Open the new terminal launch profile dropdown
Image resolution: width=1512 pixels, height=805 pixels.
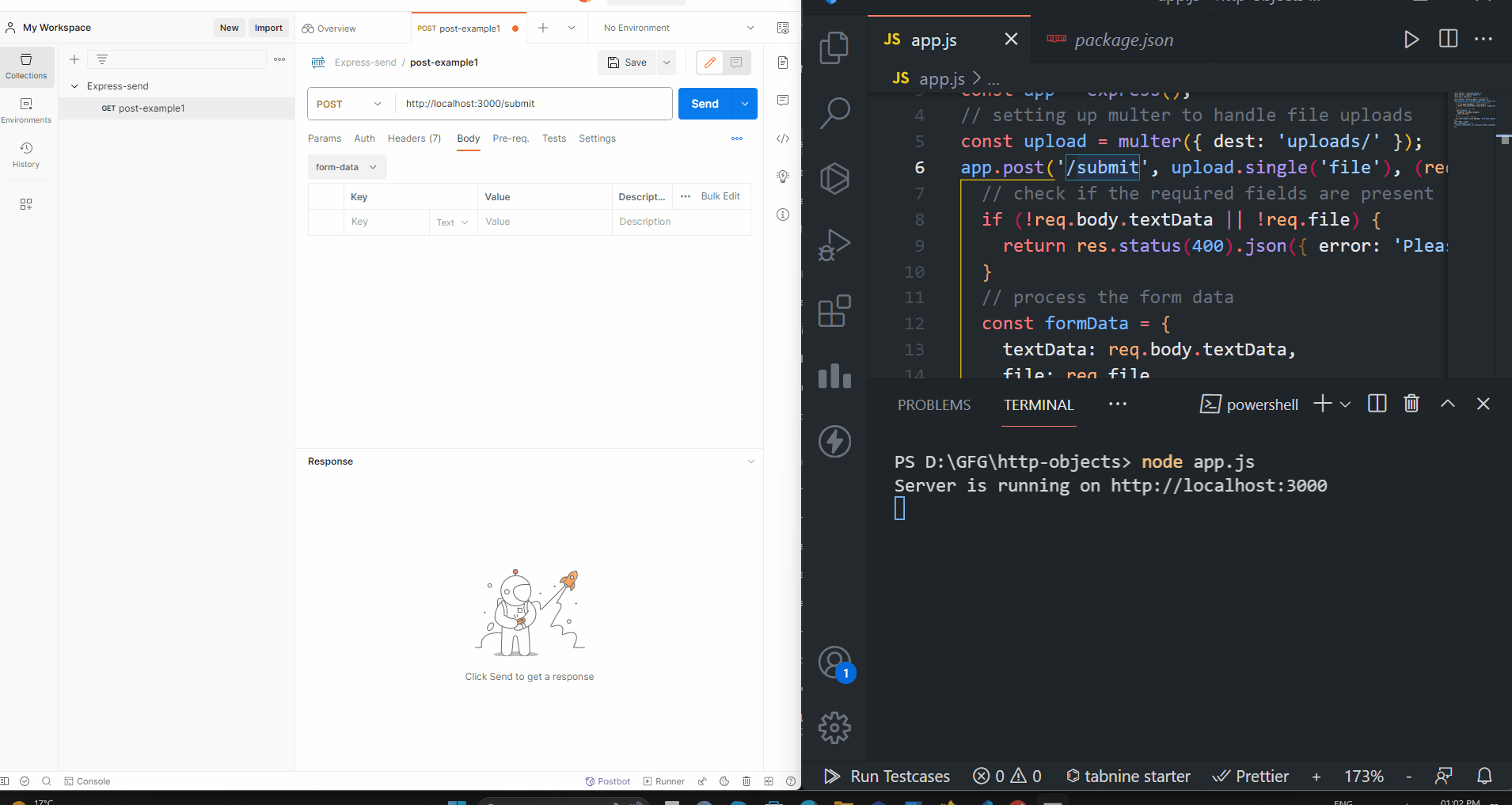coord(1345,404)
